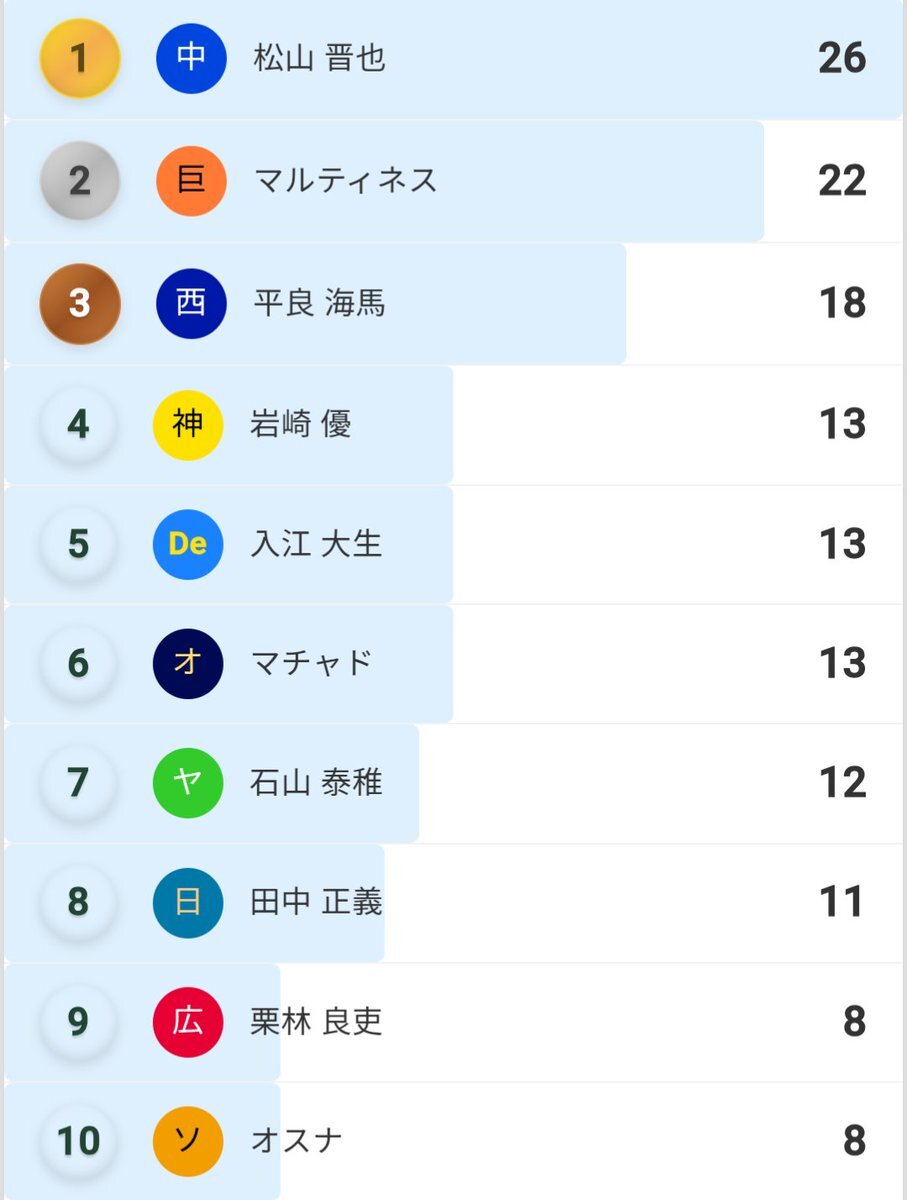Click 栗林 良吏's score of 8
The width and height of the screenshot is (907, 1200).
(854, 1021)
